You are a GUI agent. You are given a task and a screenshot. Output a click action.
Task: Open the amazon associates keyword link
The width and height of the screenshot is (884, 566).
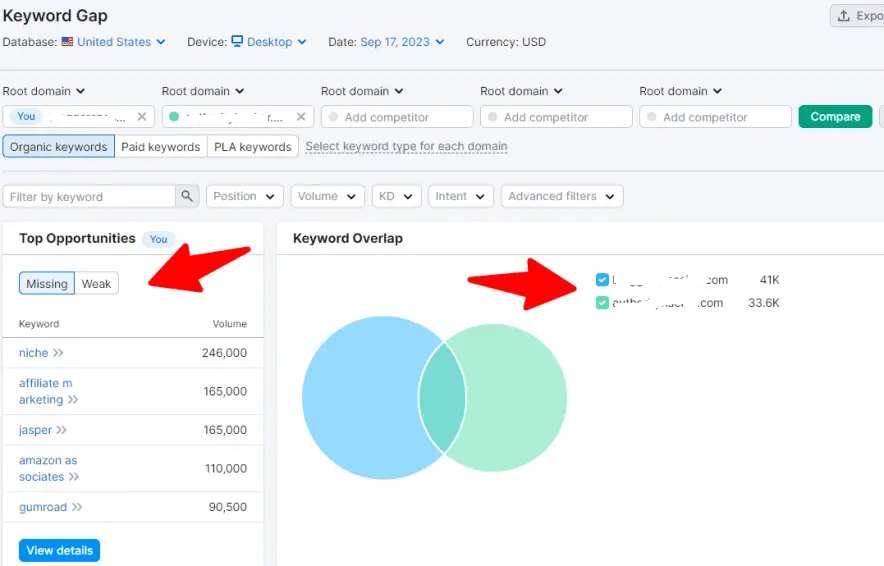click(48, 468)
